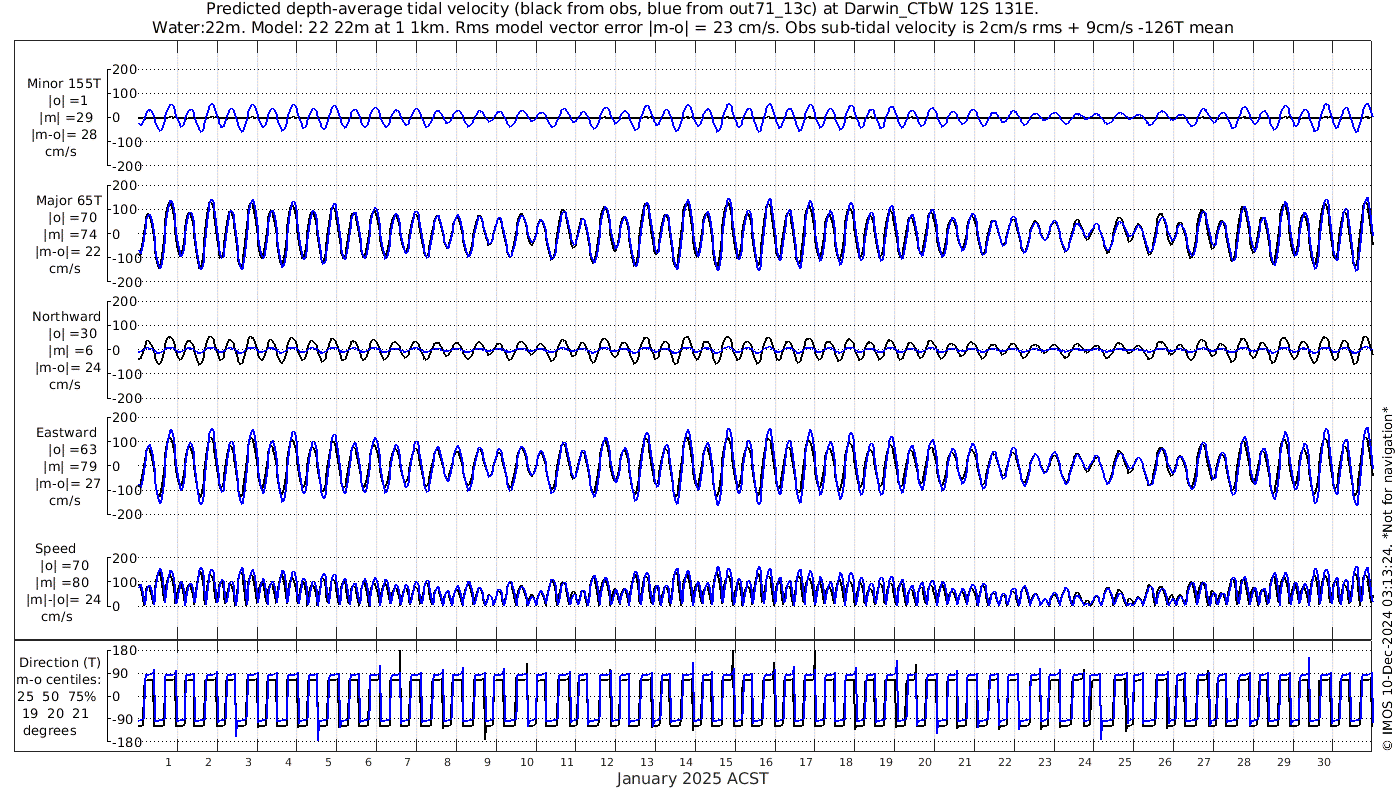This screenshot has height=800, width=1400.
Task: Click the 180 tick of the Direction y-axis
Action: click(x=124, y=651)
